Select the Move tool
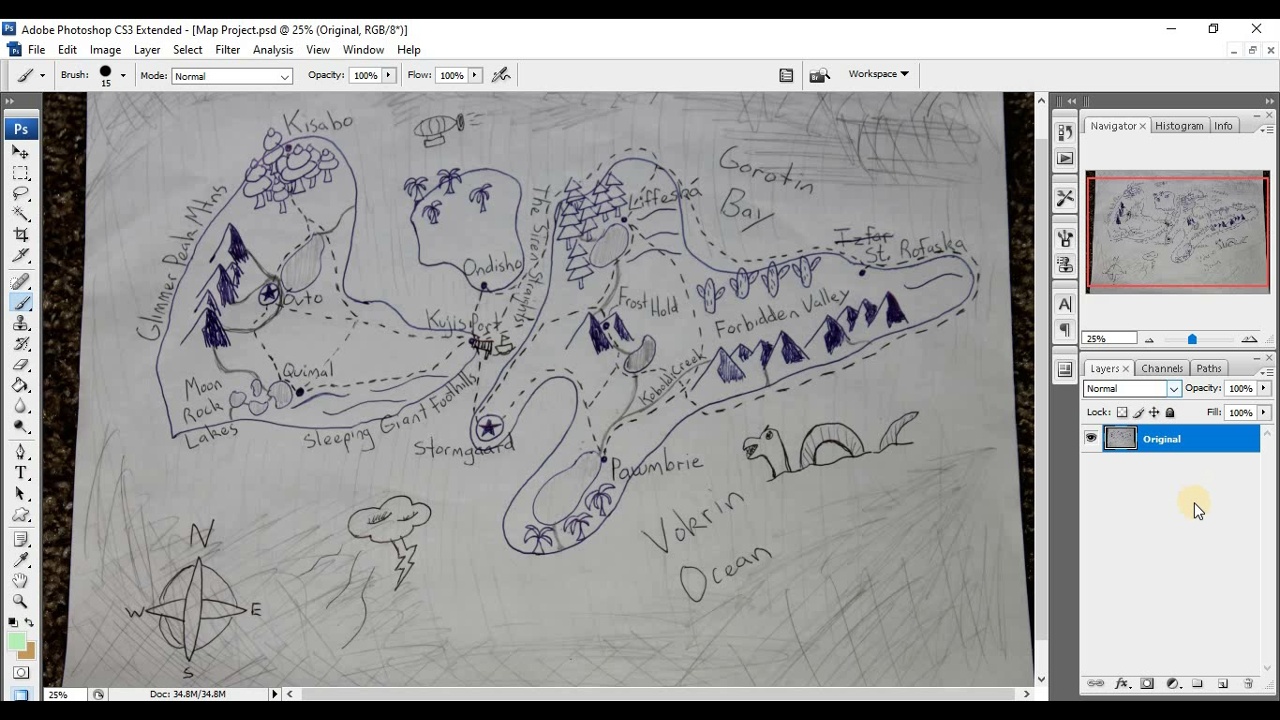The image size is (1280, 720). pyautogui.click(x=21, y=152)
